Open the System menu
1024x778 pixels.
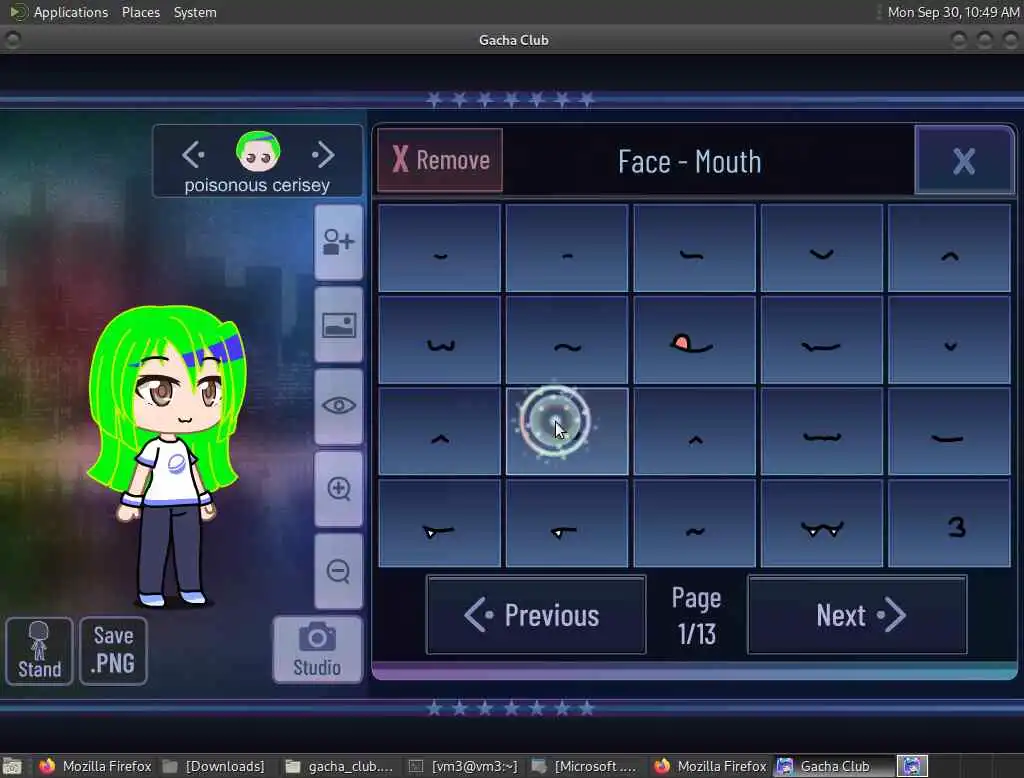[195, 12]
